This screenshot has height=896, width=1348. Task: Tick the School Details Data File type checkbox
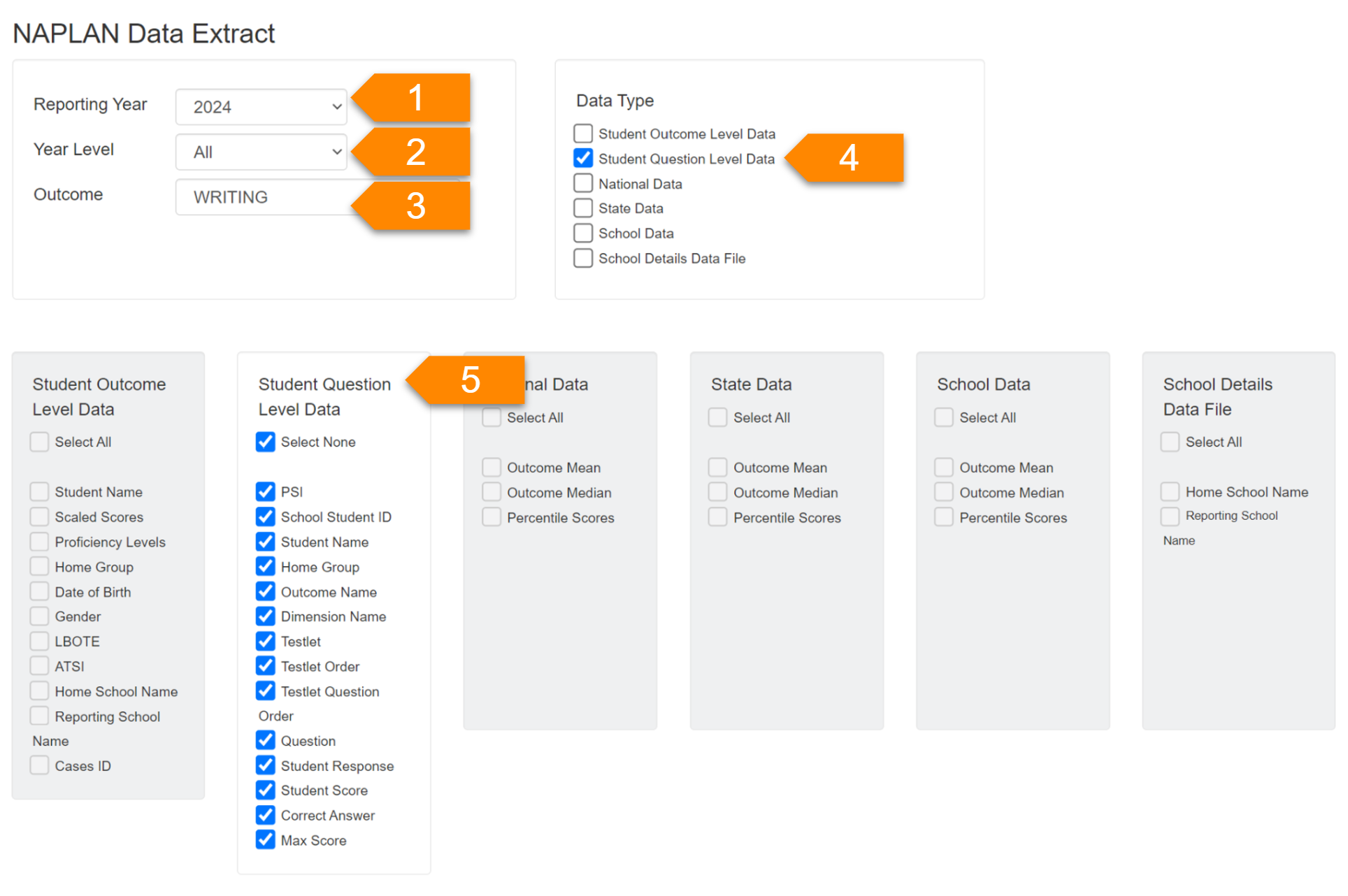(x=583, y=259)
